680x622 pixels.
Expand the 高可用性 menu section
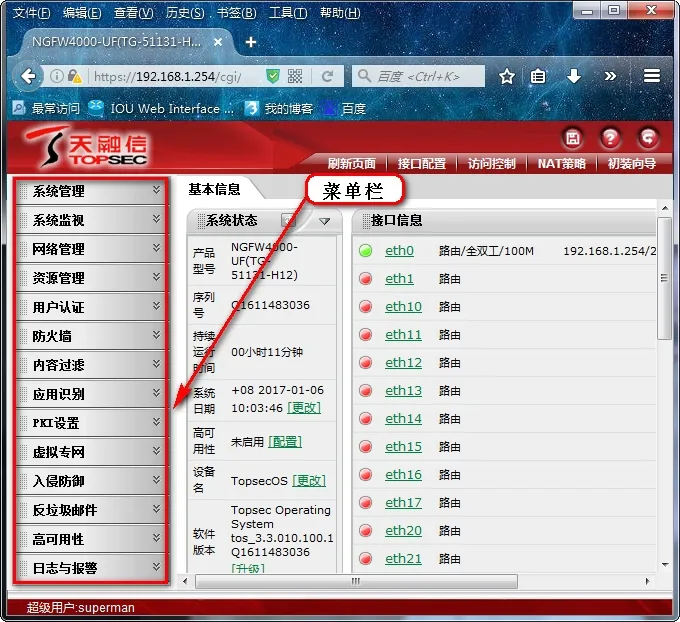(91, 539)
